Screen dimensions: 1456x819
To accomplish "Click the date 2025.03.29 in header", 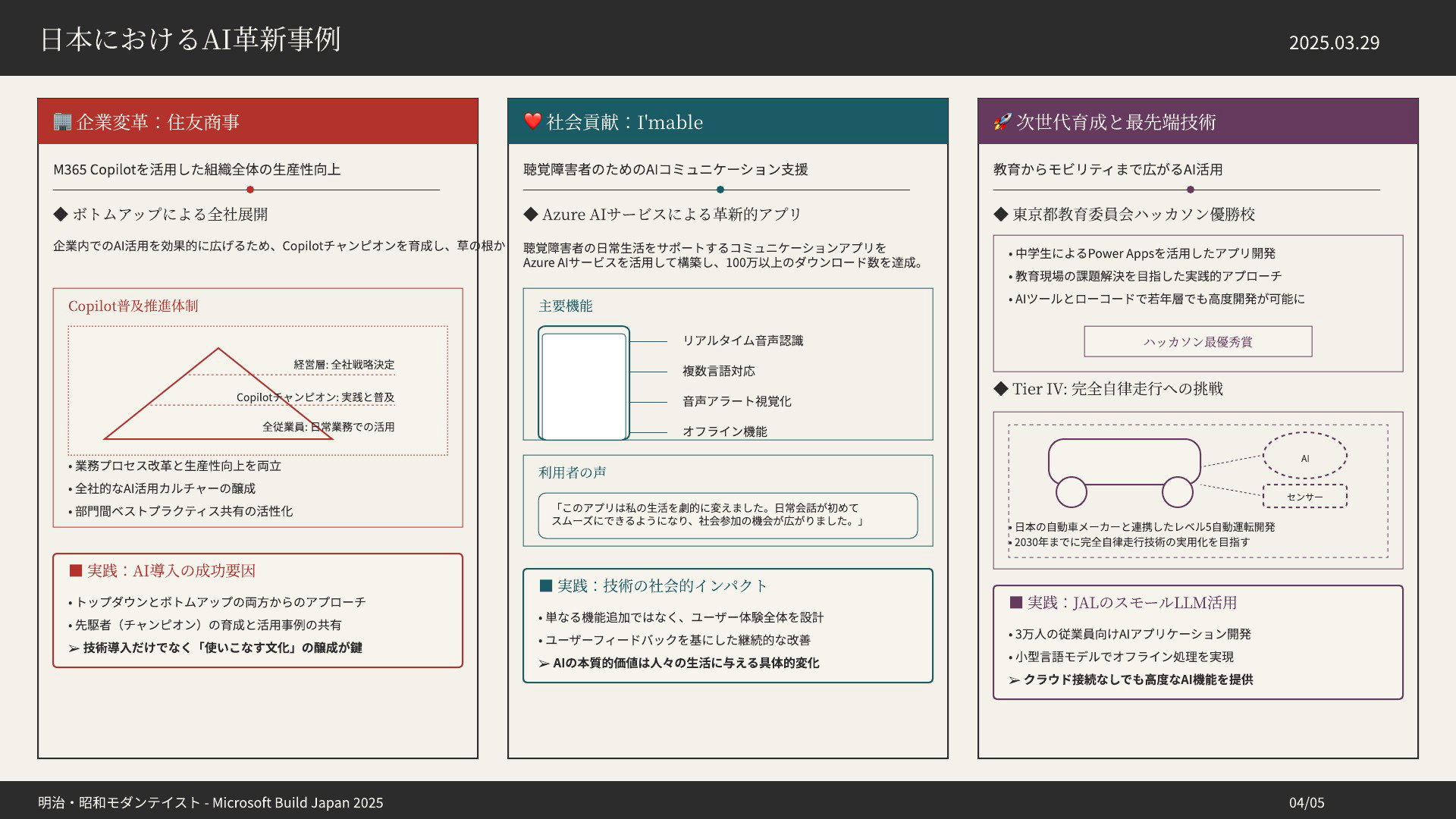I will point(1334,42).
